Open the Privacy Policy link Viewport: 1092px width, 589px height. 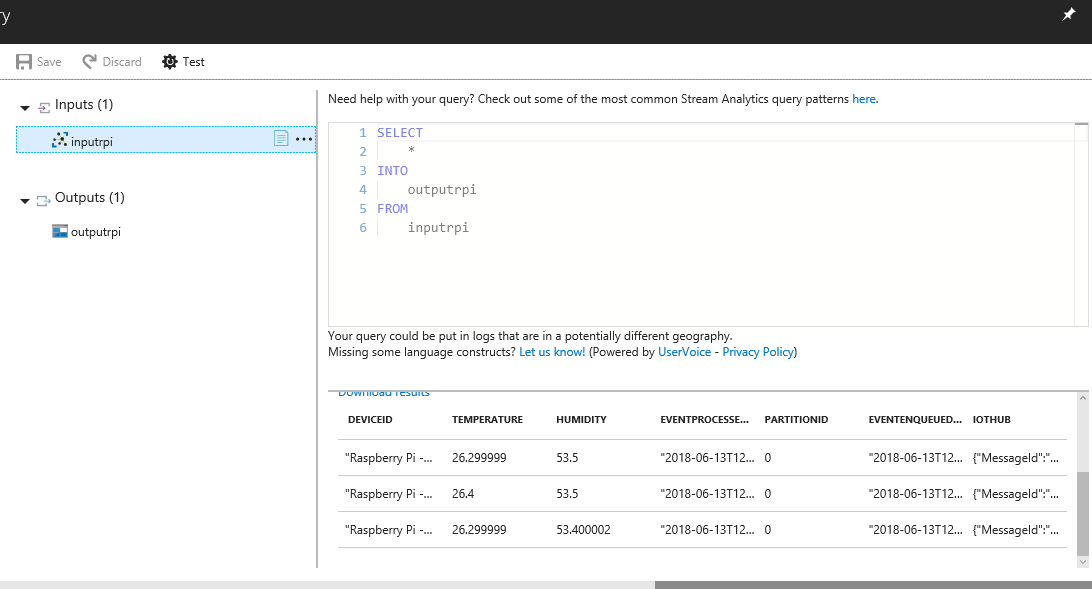(757, 351)
